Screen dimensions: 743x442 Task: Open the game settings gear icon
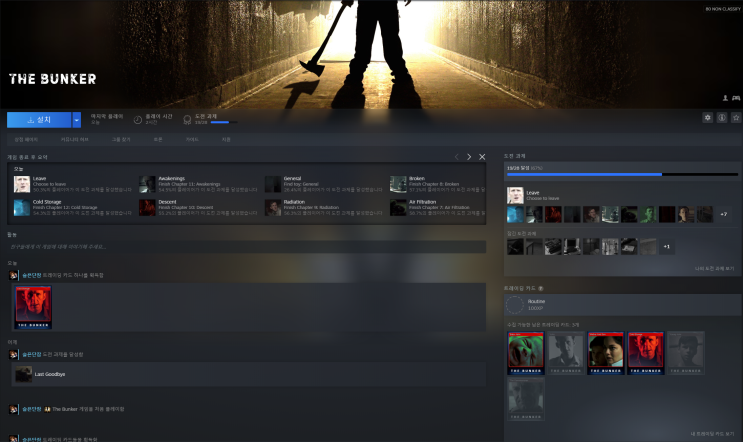pos(707,117)
